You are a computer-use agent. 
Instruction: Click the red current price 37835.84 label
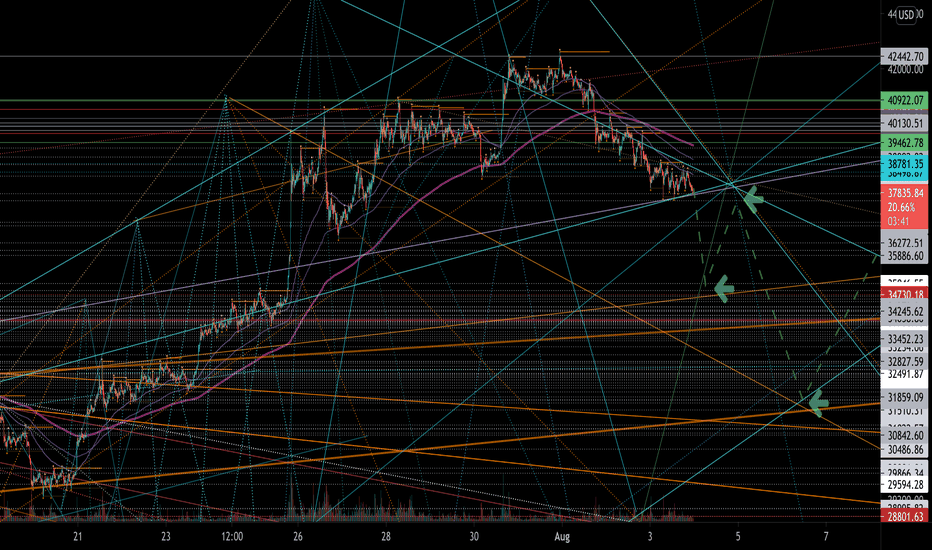pos(905,193)
